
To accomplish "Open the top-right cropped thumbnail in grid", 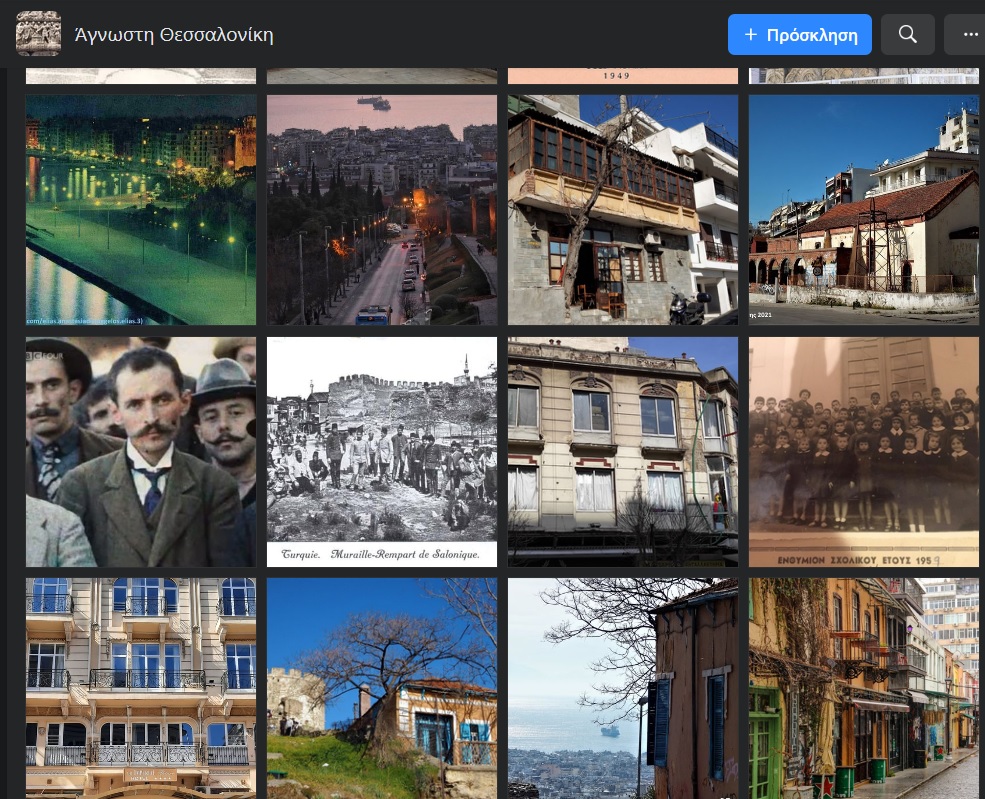I will point(864,76).
